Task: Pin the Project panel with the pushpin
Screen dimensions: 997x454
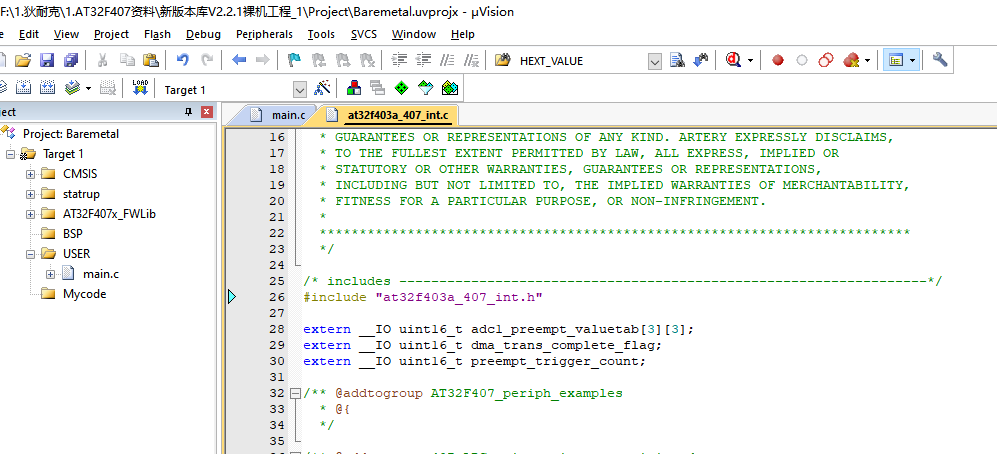Action: (188, 112)
